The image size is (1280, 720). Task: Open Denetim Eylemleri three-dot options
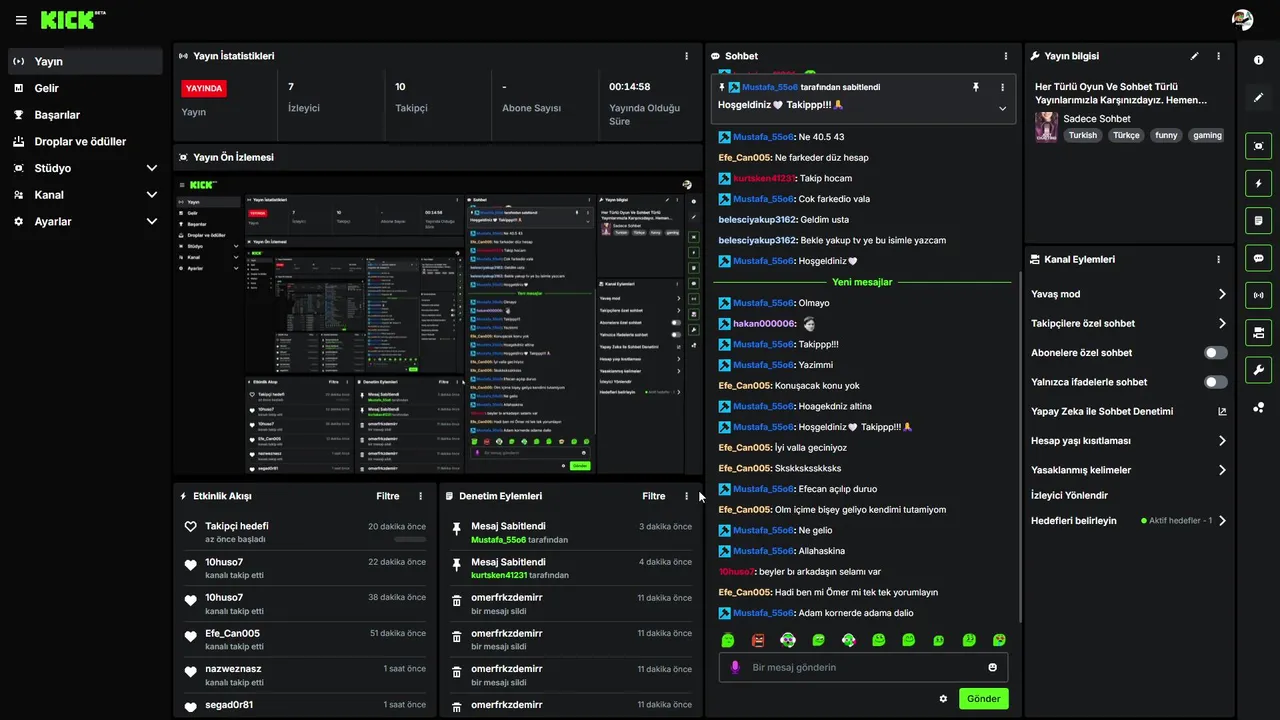[686, 496]
